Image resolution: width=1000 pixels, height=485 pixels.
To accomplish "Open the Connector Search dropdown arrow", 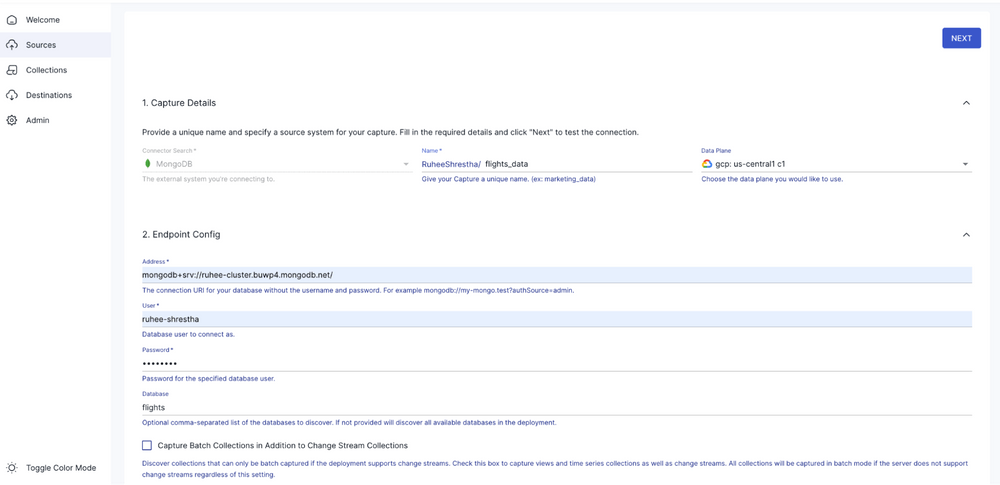I will click(x=405, y=164).
